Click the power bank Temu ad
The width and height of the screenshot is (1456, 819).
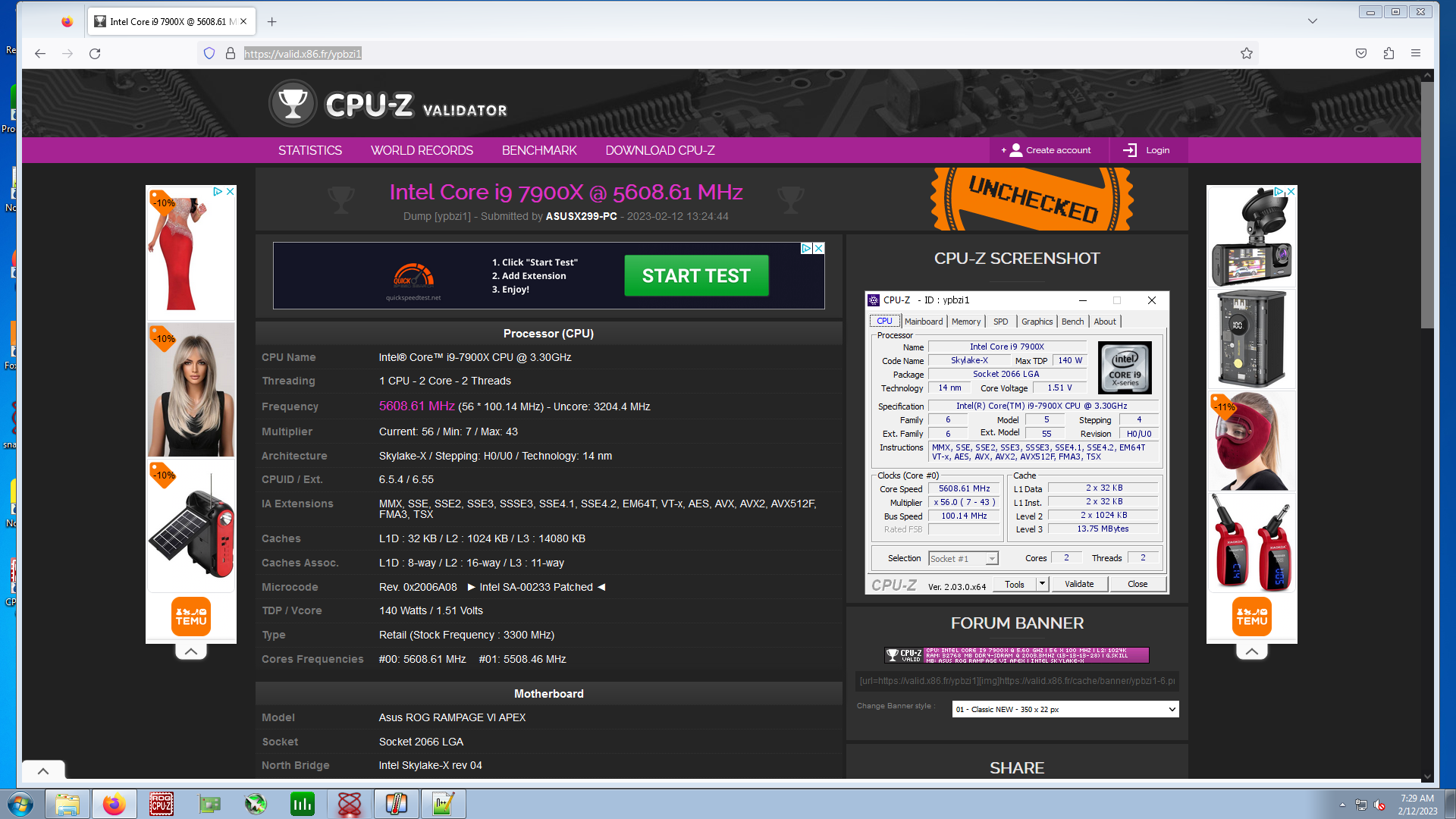click(x=1252, y=339)
